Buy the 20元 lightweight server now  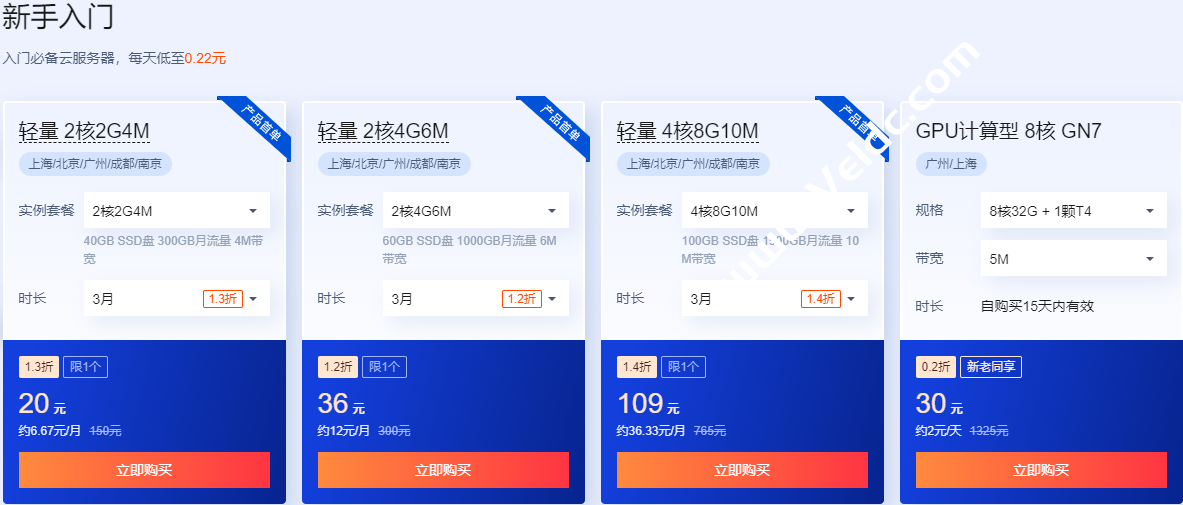144,470
